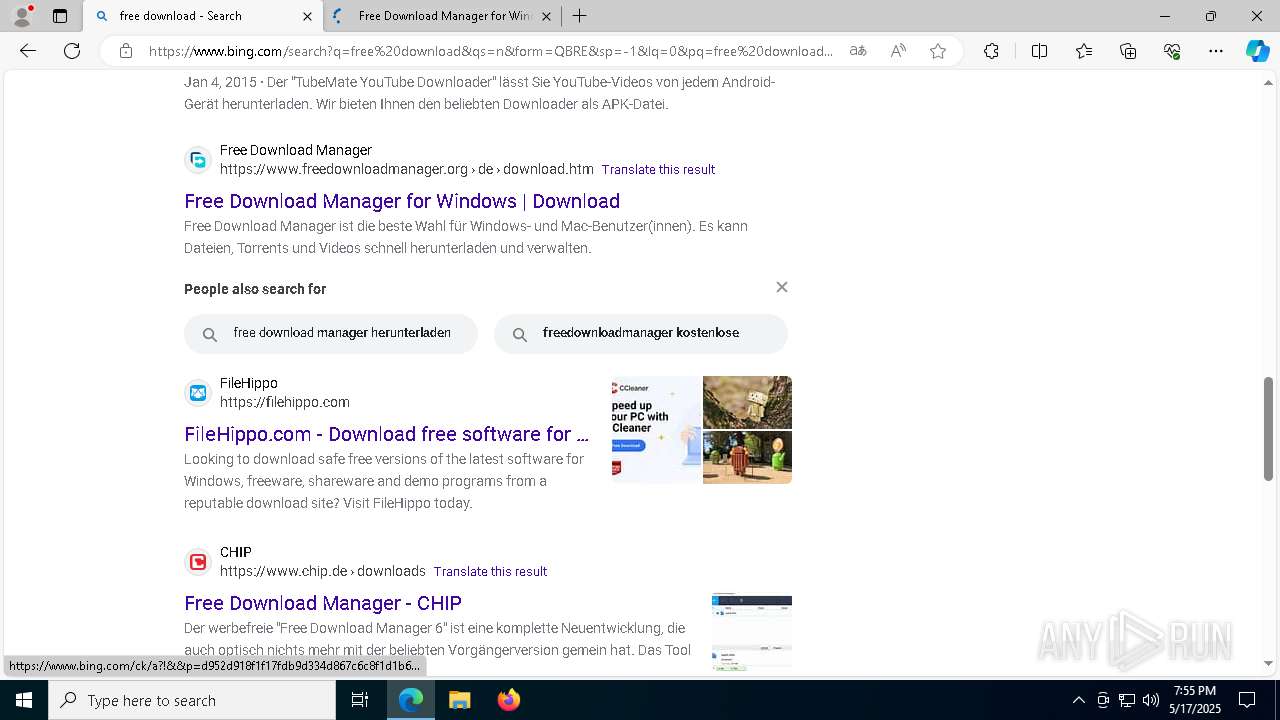Open Task View on the taskbar
Image resolution: width=1280 pixels, height=720 pixels.
(360, 700)
